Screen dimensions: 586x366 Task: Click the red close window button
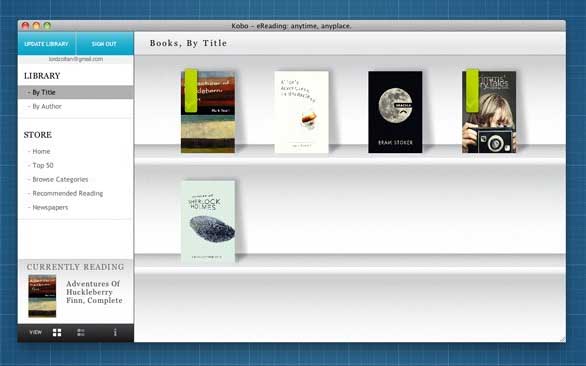(x=25, y=26)
